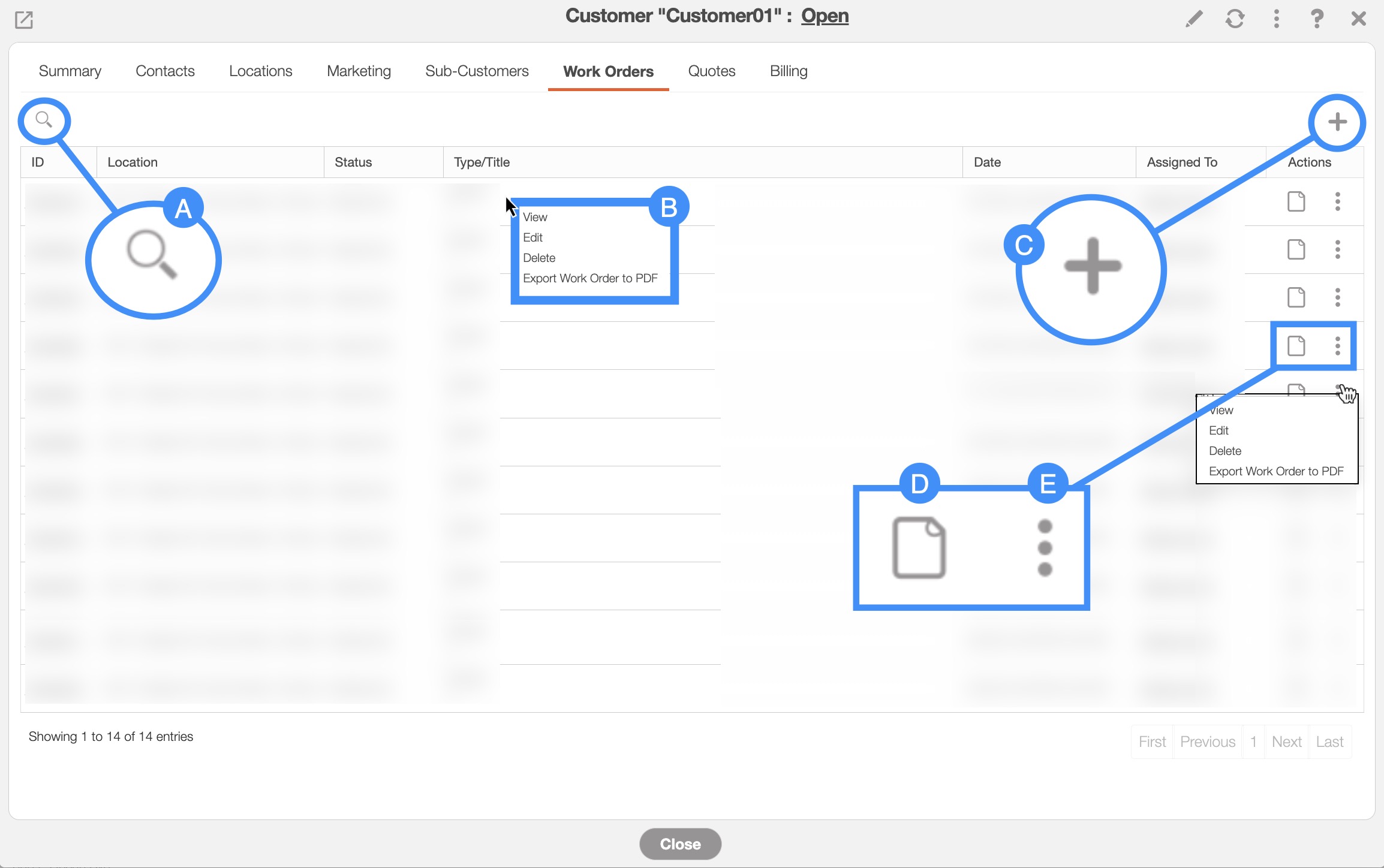Open the header three-dot options menu
This screenshot has width=1384, height=868.
pos(1276,19)
